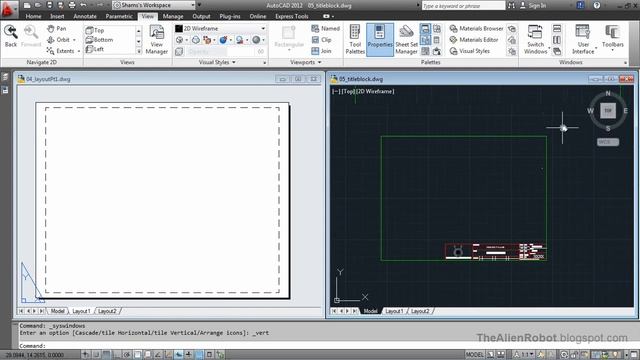The height and width of the screenshot is (360, 640).
Task: Click the viewport controls [-] label
Action: click(335, 91)
